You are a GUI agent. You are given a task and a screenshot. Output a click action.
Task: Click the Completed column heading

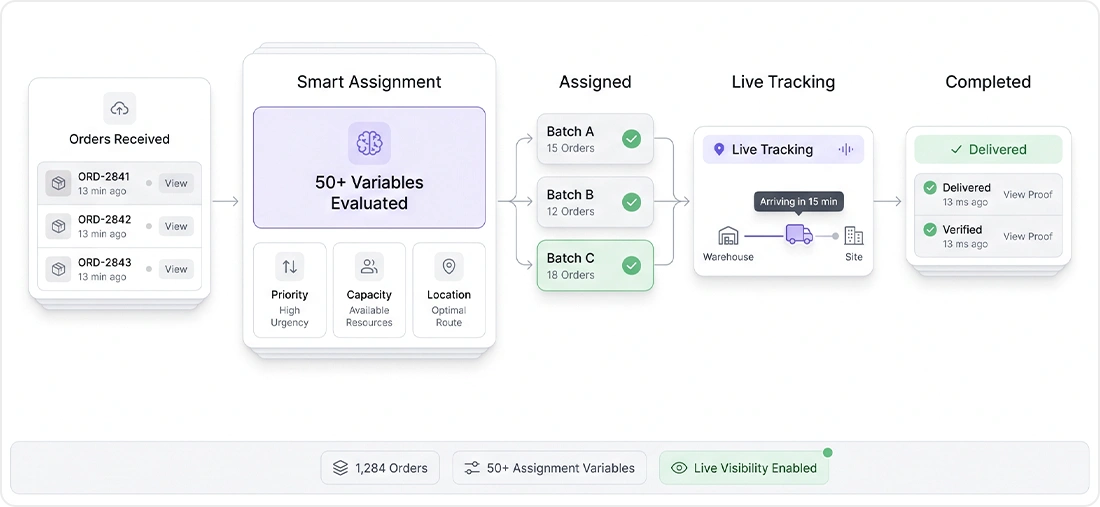[x=988, y=82]
